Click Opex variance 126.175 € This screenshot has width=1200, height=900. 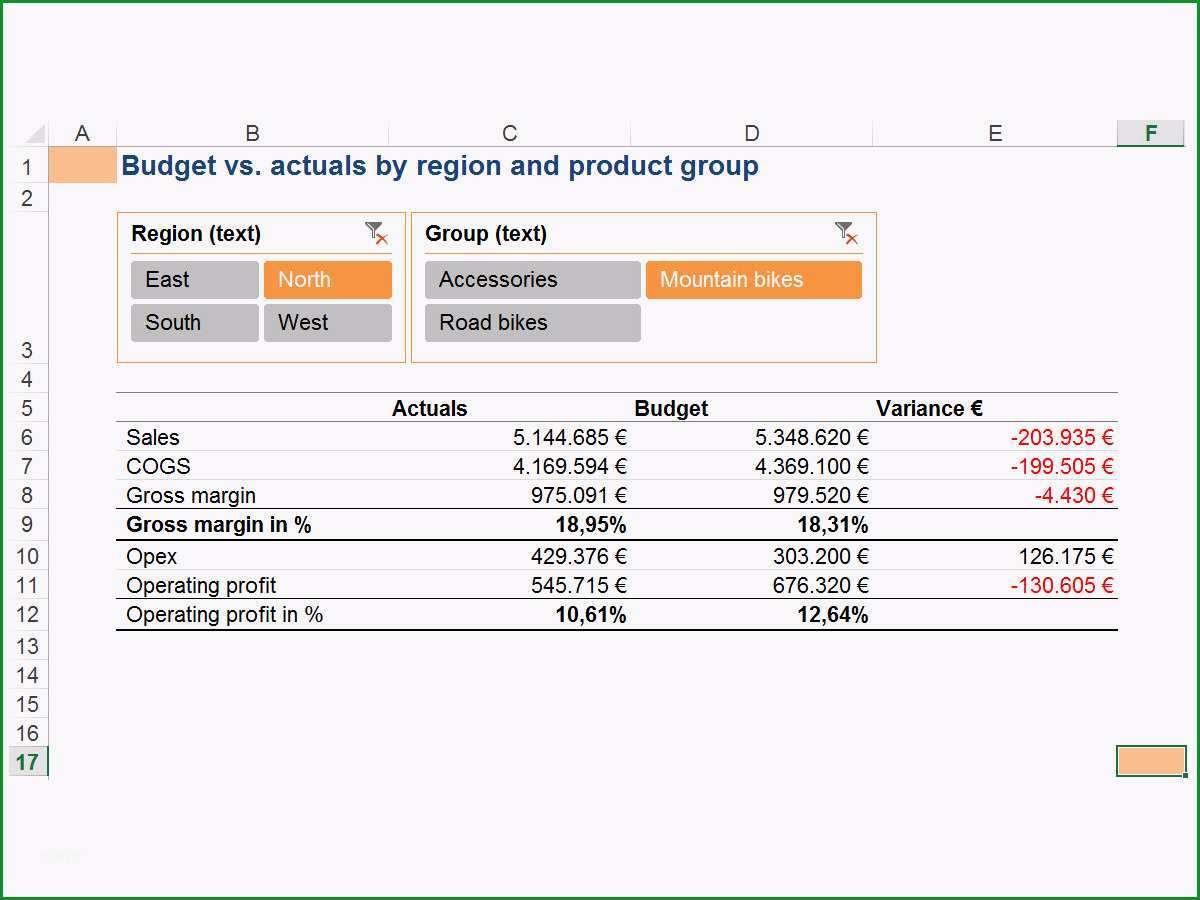tap(1066, 556)
